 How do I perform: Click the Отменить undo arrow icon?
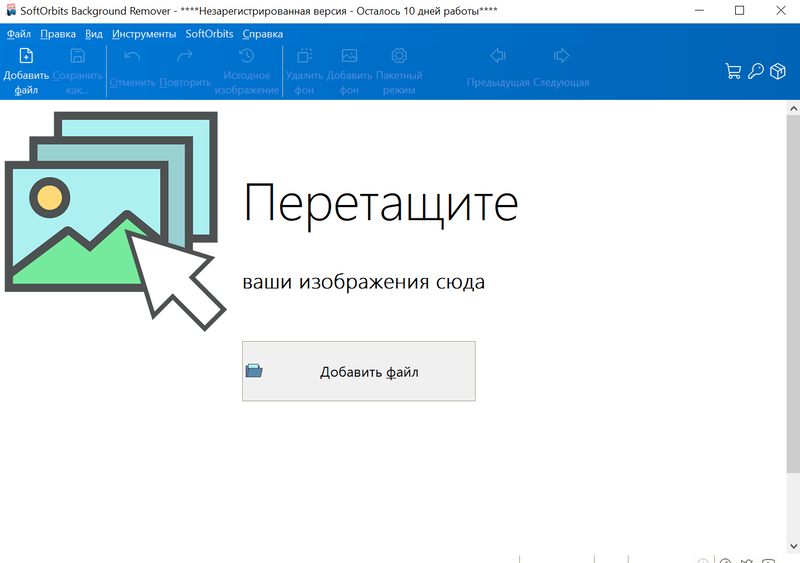click(x=132, y=56)
